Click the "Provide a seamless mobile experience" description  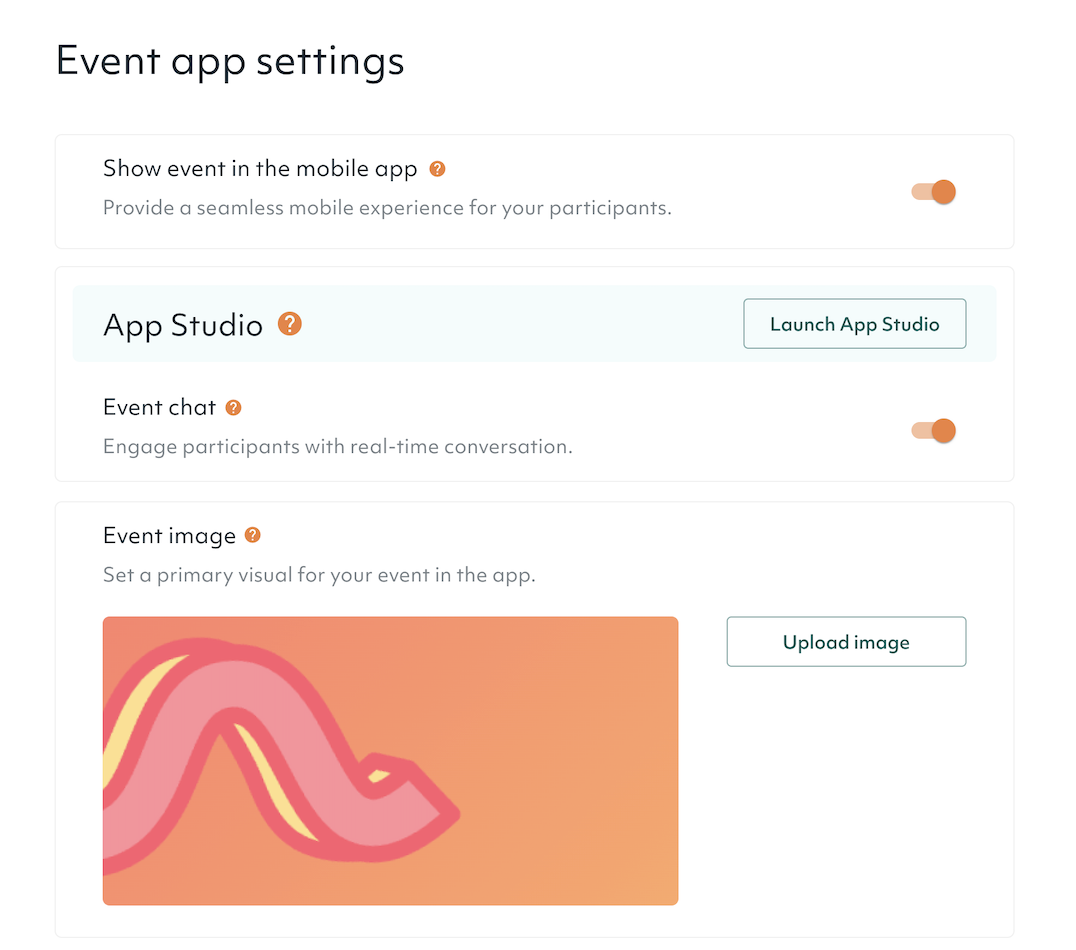click(387, 208)
